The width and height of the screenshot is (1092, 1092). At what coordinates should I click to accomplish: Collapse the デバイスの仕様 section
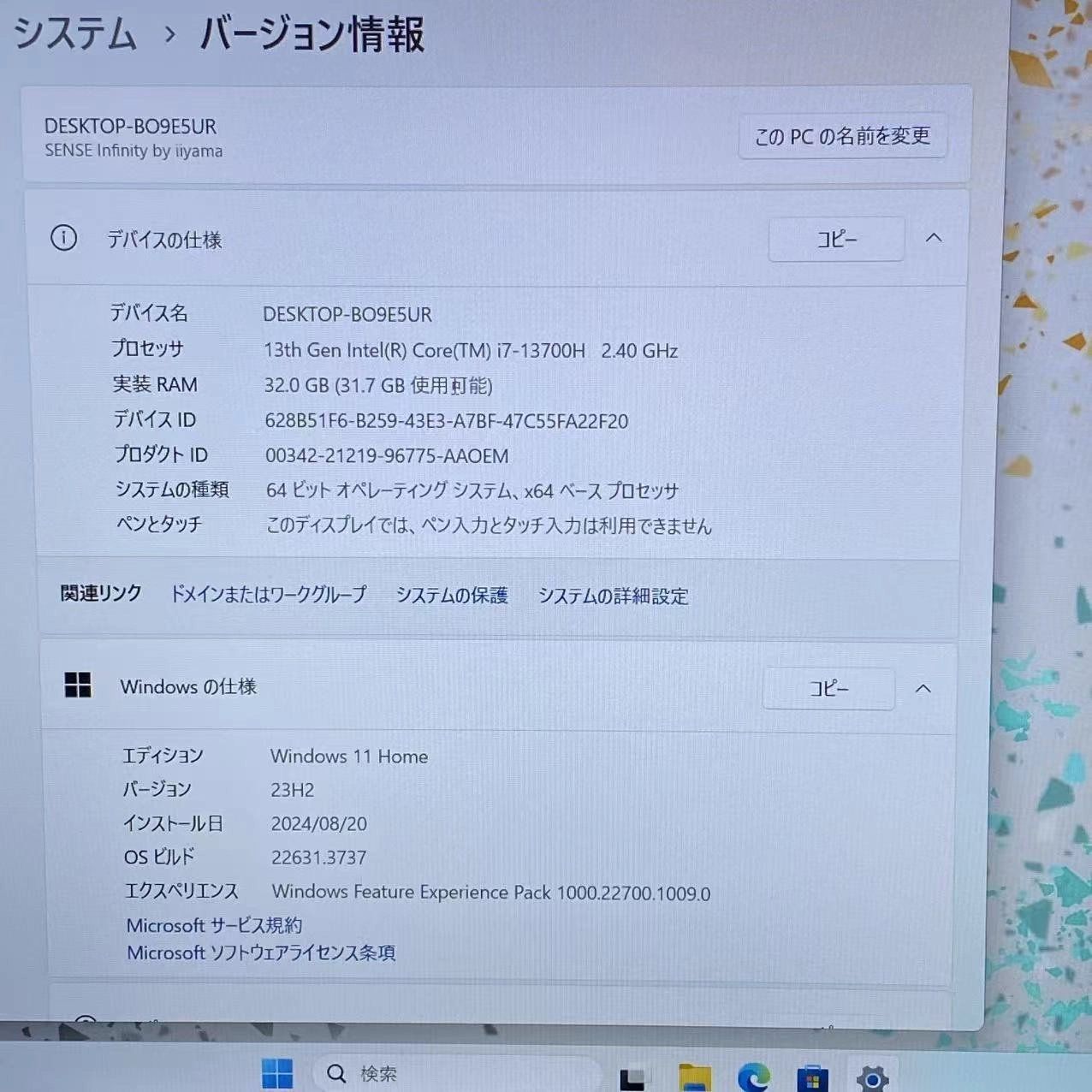pyautogui.click(x=934, y=238)
